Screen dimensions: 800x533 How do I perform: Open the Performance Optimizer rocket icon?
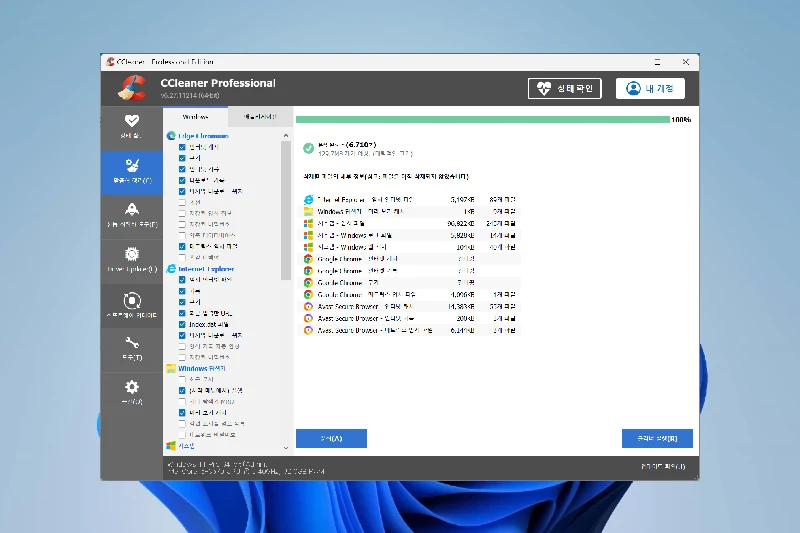[x=132, y=209]
